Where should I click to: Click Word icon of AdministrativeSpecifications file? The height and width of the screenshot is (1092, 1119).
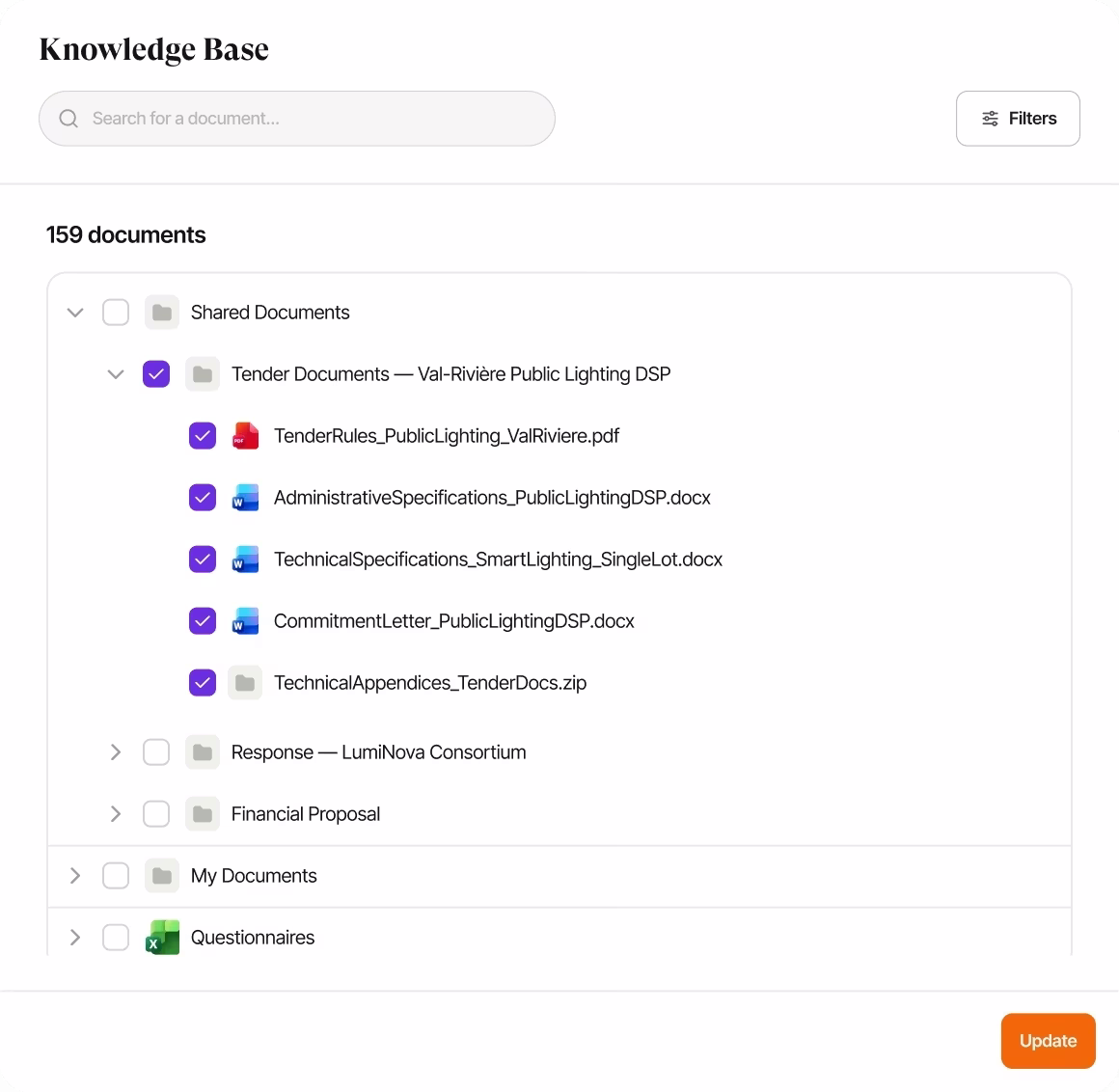[245, 498]
